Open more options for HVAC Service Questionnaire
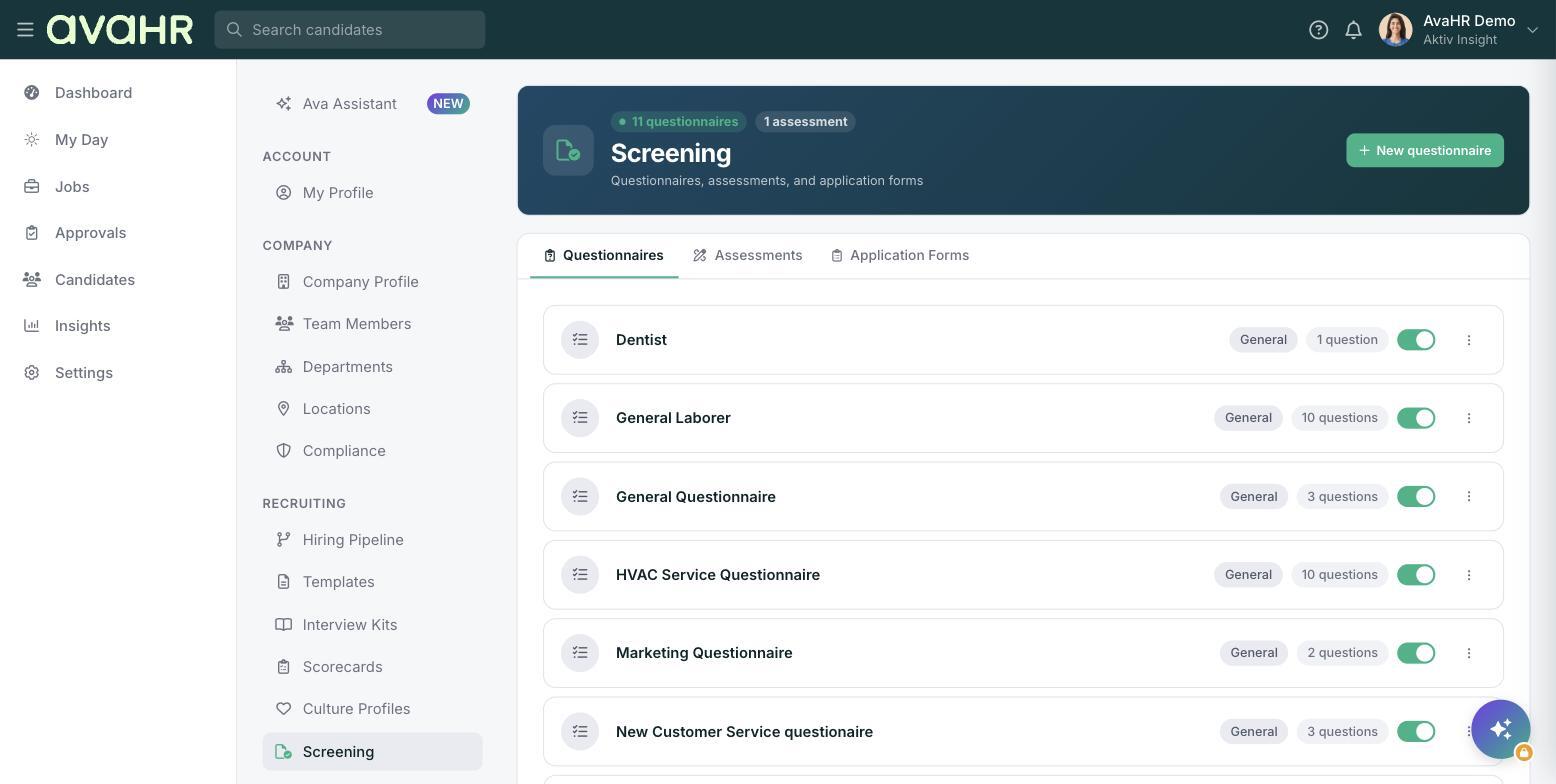Screen dimensions: 1556x784 1468,575
